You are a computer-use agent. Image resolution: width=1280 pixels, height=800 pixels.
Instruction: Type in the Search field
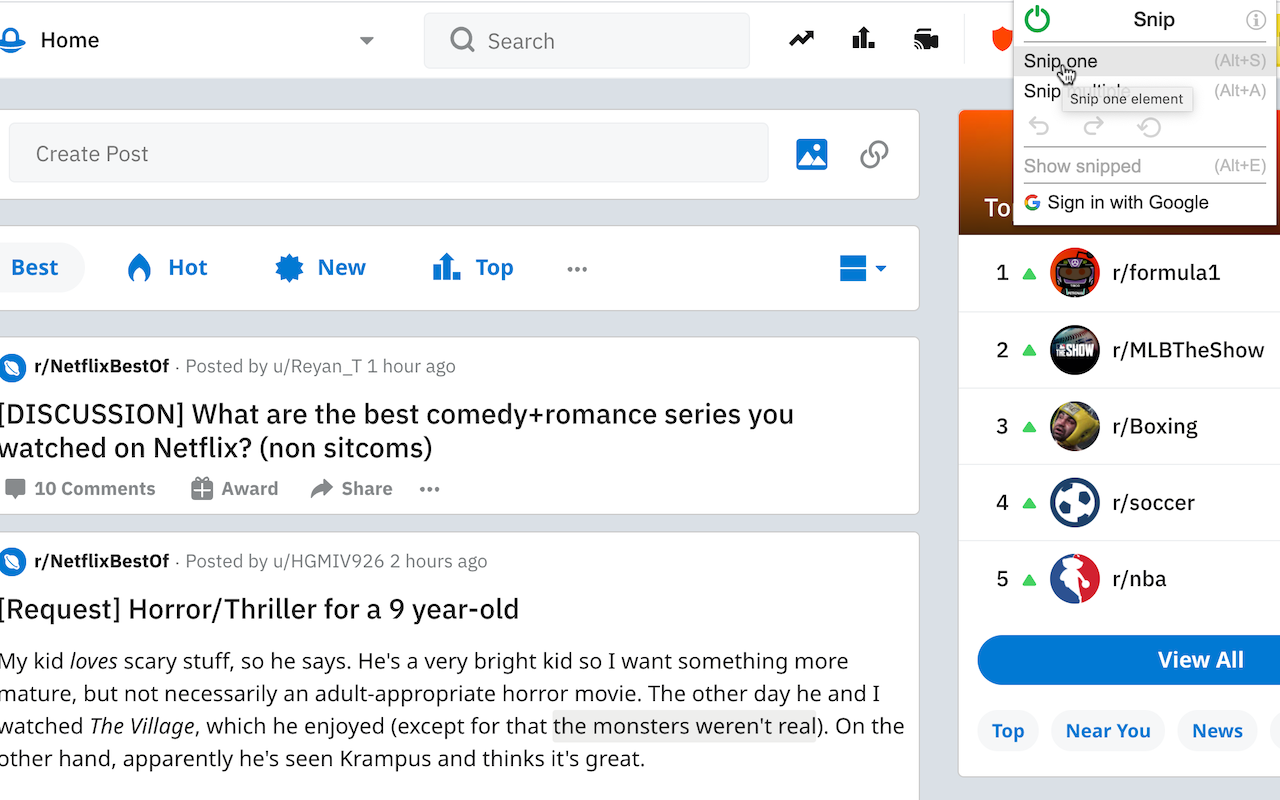tap(600, 41)
